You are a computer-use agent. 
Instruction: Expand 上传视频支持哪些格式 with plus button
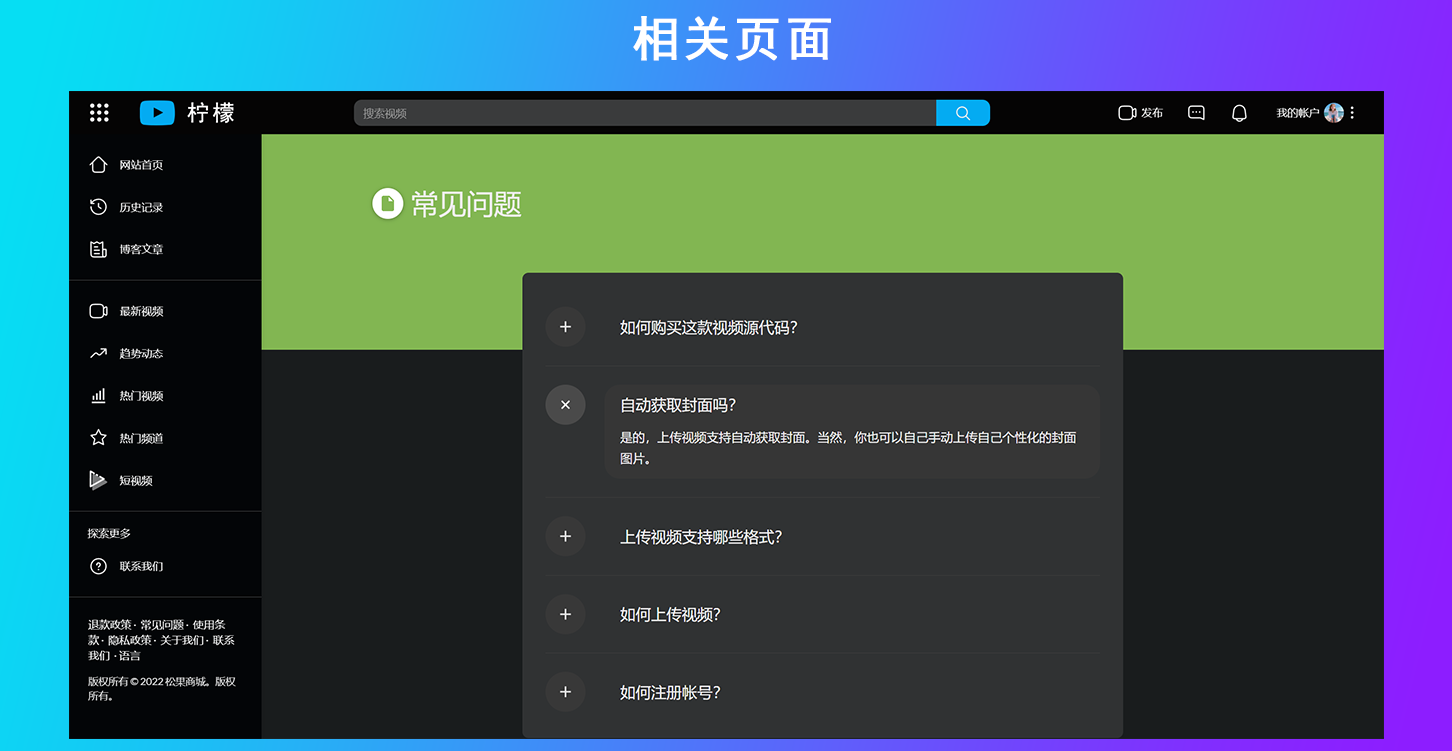tap(565, 536)
